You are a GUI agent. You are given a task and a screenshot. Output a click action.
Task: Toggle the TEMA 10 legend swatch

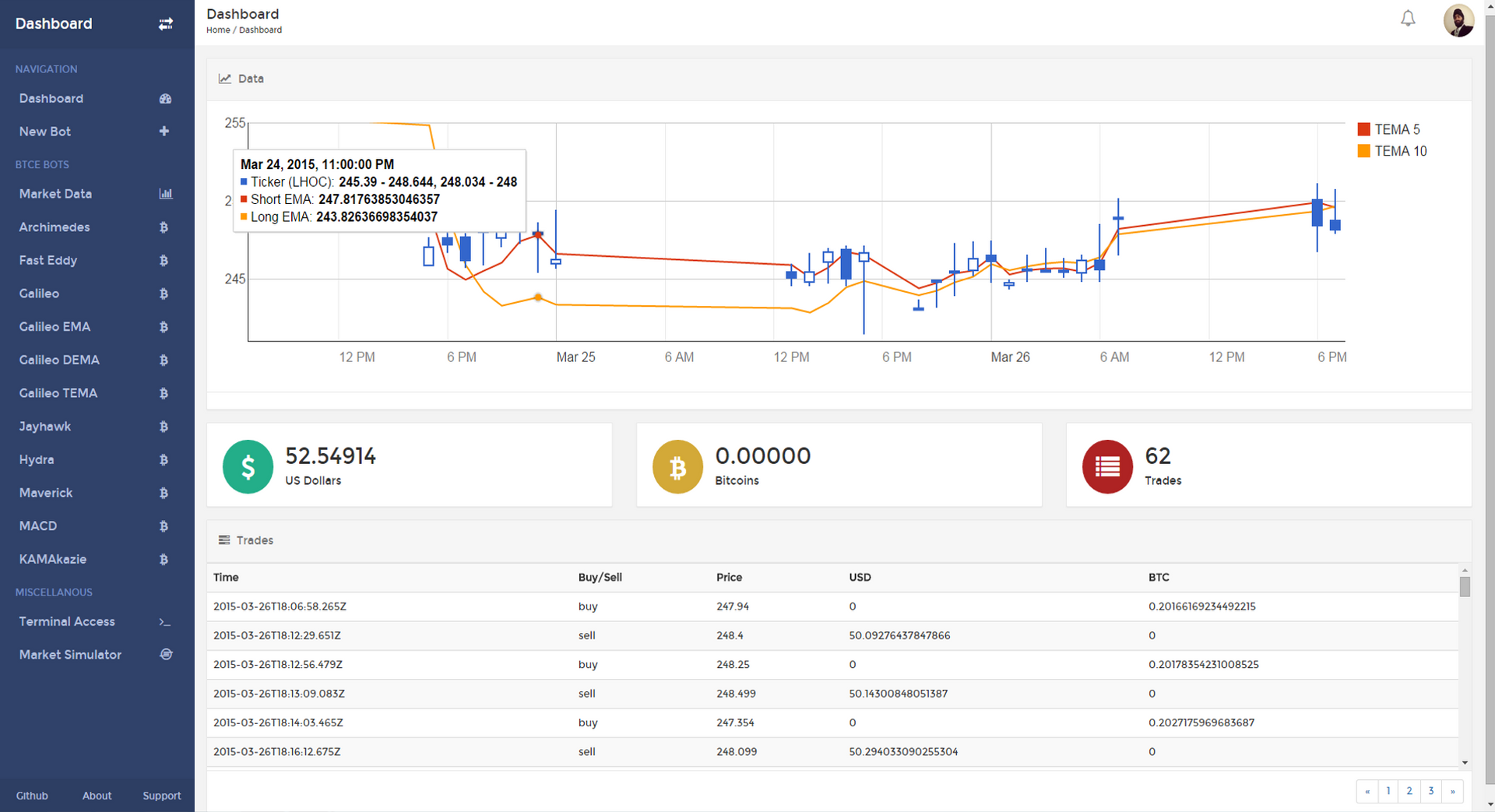(x=1363, y=151)
